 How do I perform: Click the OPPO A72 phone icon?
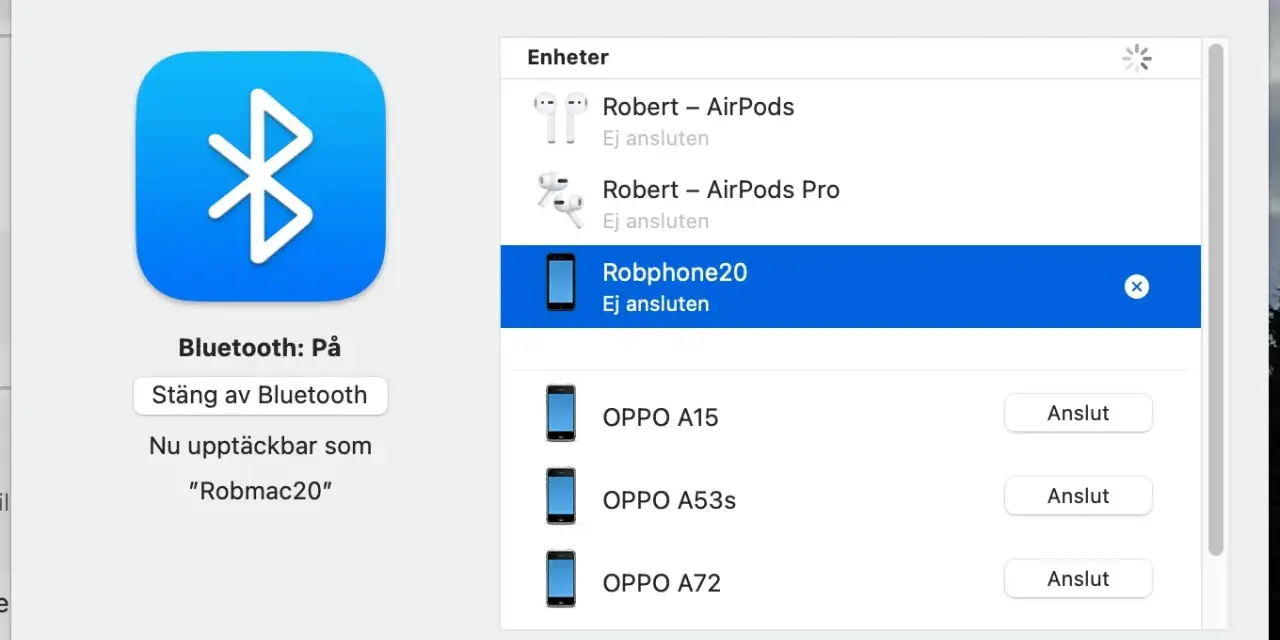tap(560, 579)
